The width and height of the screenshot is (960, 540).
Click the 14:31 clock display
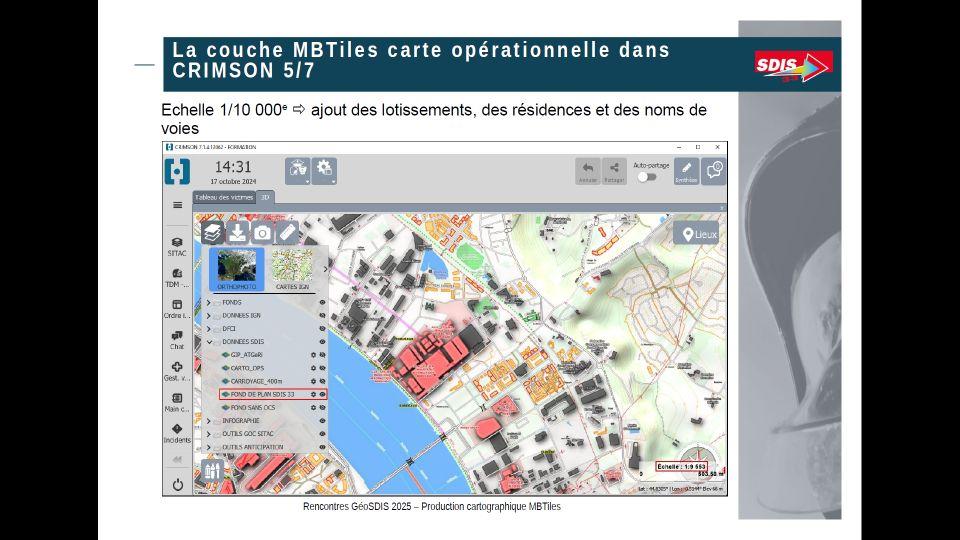(x=233, y=167)
